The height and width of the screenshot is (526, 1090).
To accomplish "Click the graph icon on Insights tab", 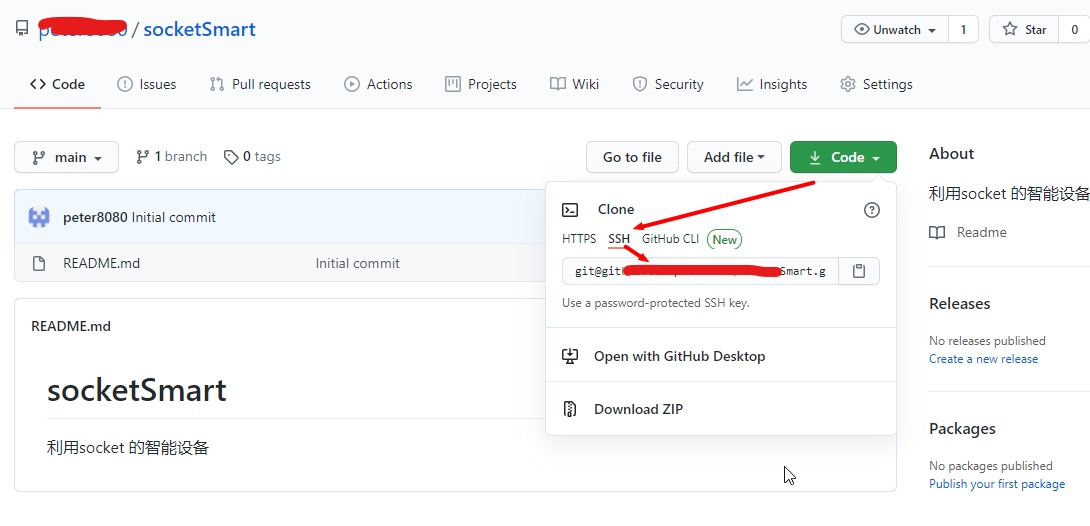I will [x=745, y=84].
